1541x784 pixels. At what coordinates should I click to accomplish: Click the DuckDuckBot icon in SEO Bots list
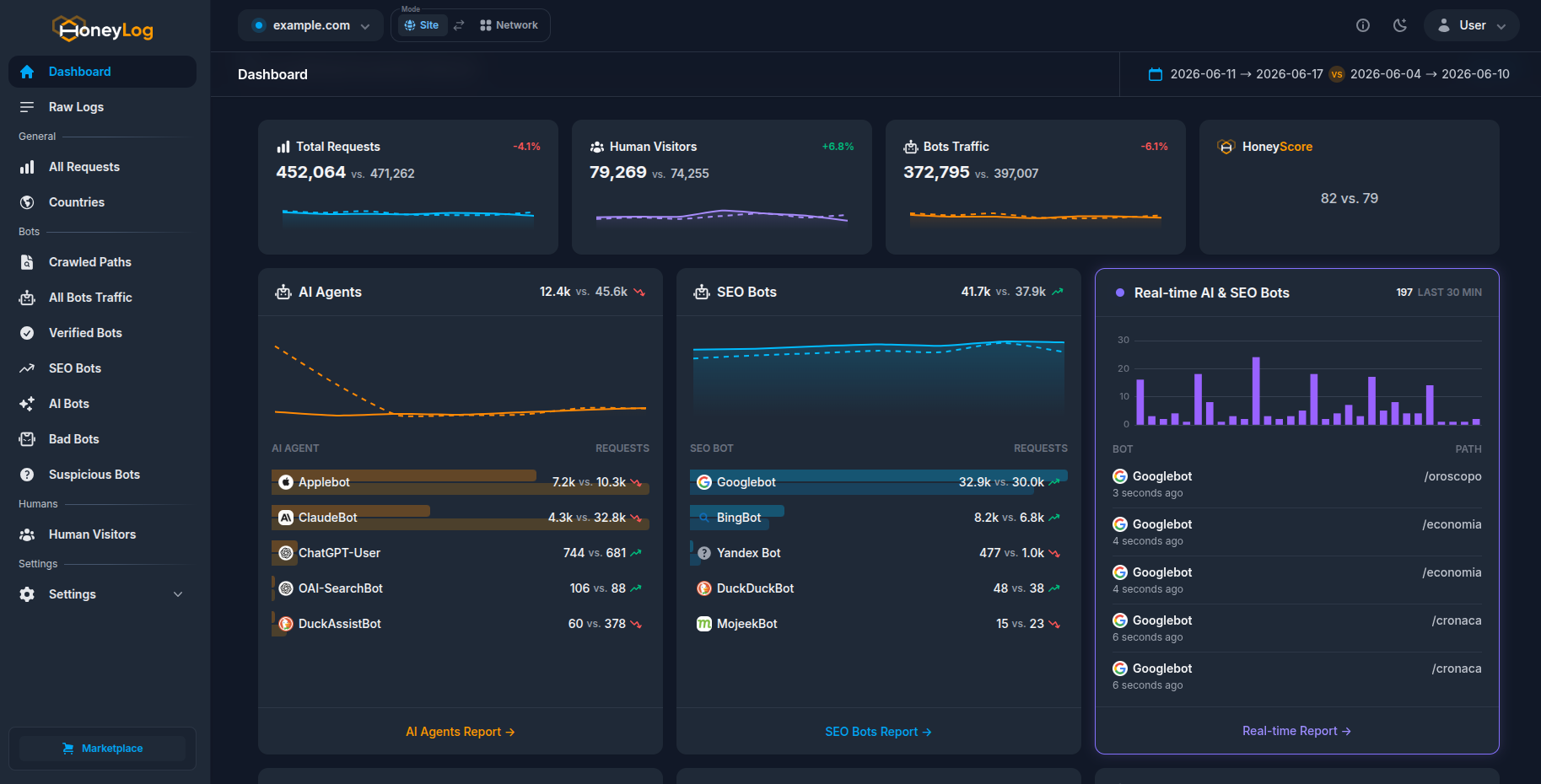point(704,588)
